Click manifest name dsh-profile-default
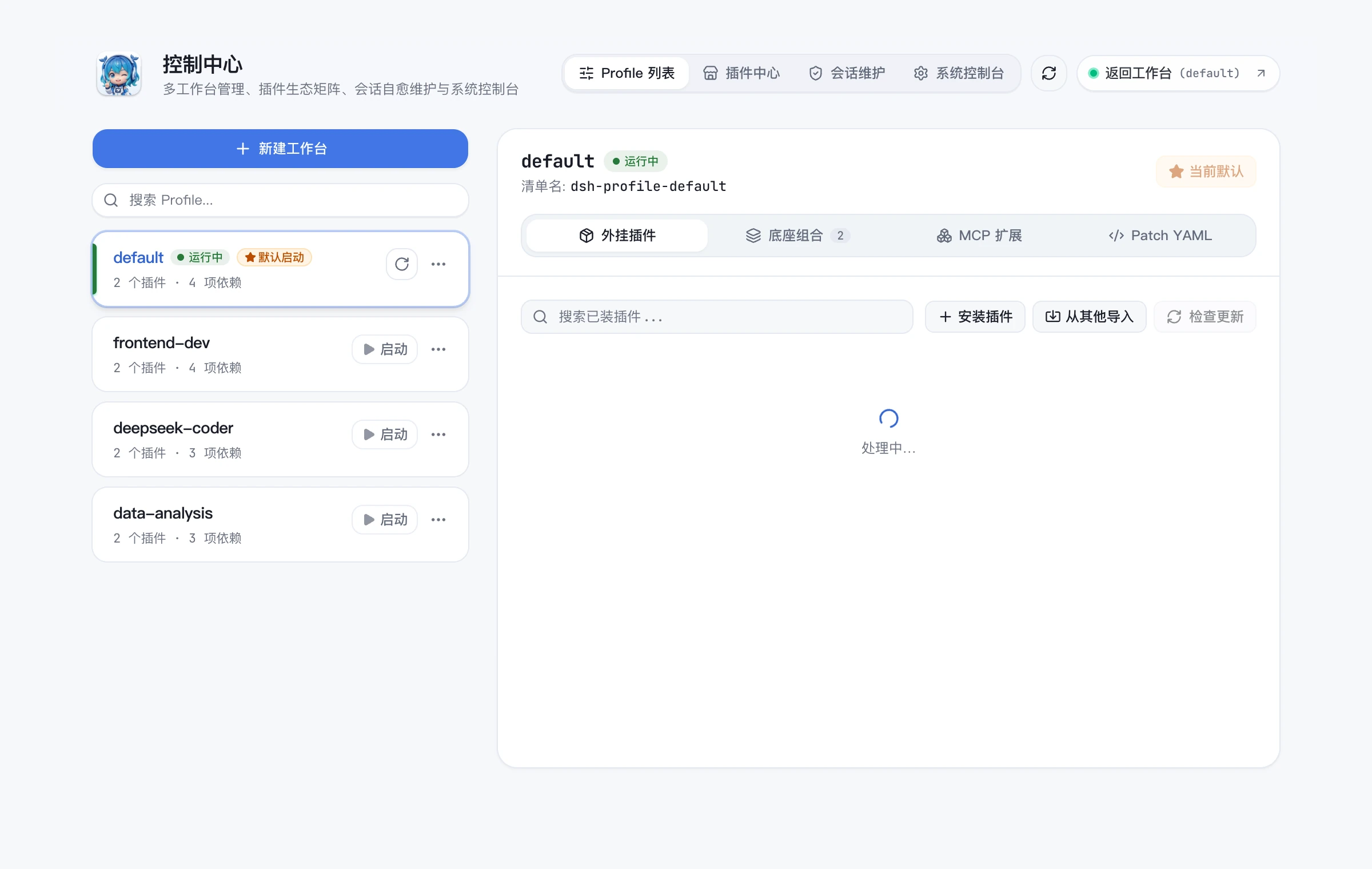Image resolution: width=1372 pixels, height=869 pixels. coord(648,186)
